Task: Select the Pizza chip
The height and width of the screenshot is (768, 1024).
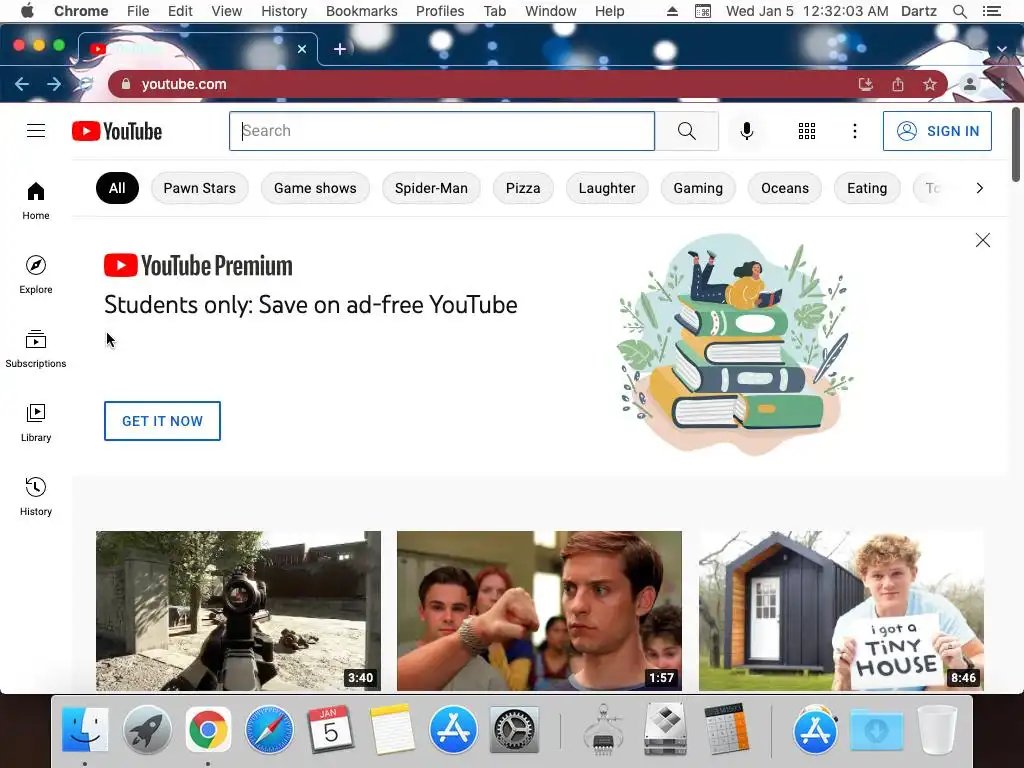Action: (523, 188)
